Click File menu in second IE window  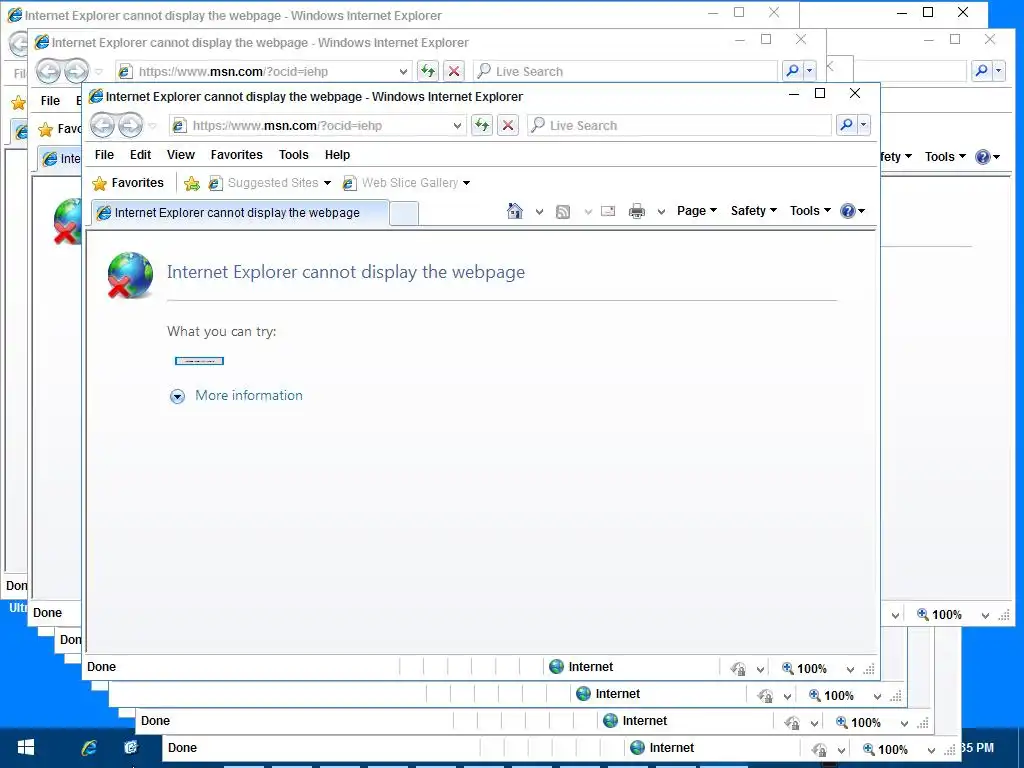point(50,101)
